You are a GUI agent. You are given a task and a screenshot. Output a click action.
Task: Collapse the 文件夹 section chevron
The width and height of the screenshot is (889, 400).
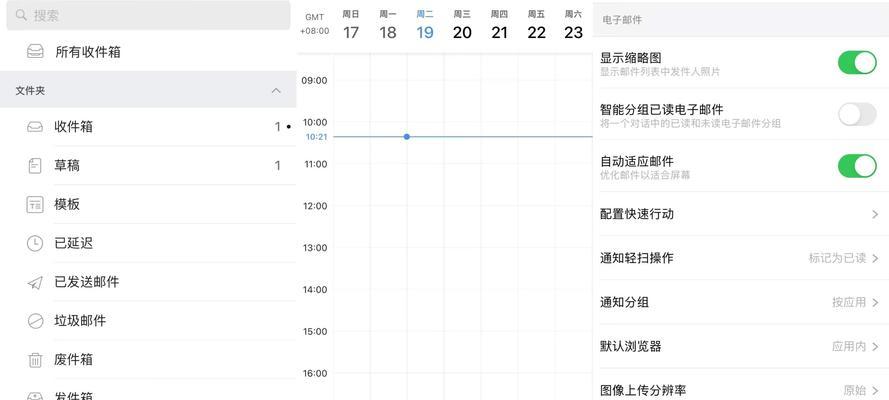coord(276,91)
